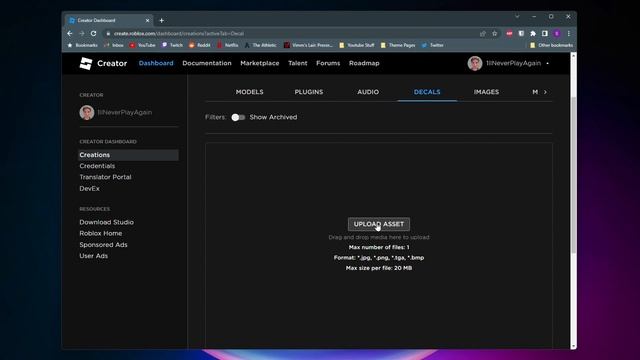The width and height of the screenshot is (640, 360).
Task: Open the Twitch bookmark
Action: 172,45
